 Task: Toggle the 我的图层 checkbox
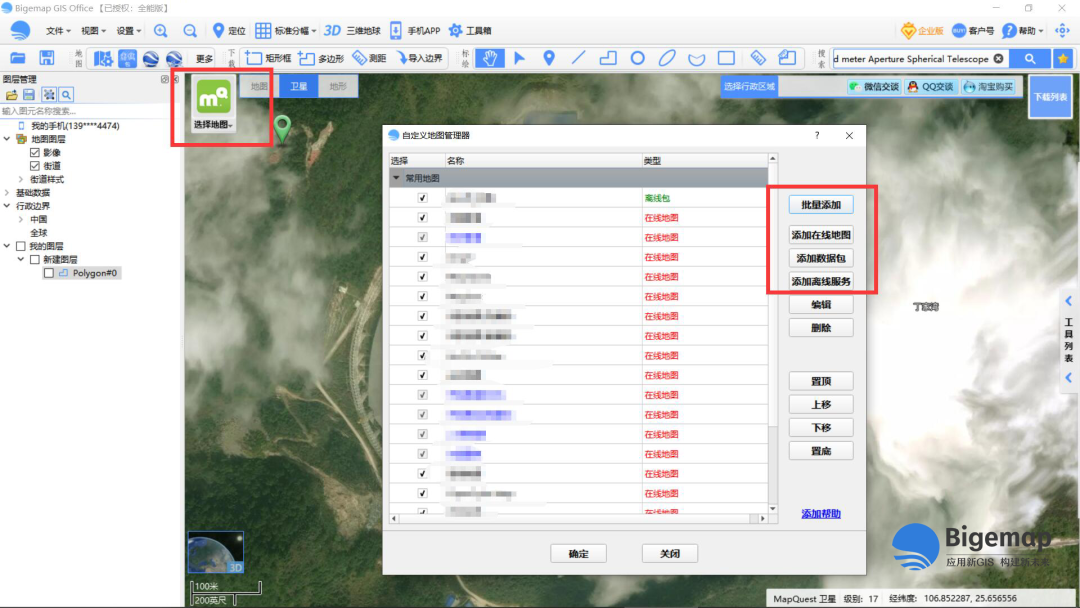pyautogui.click(x=21, y=246)
